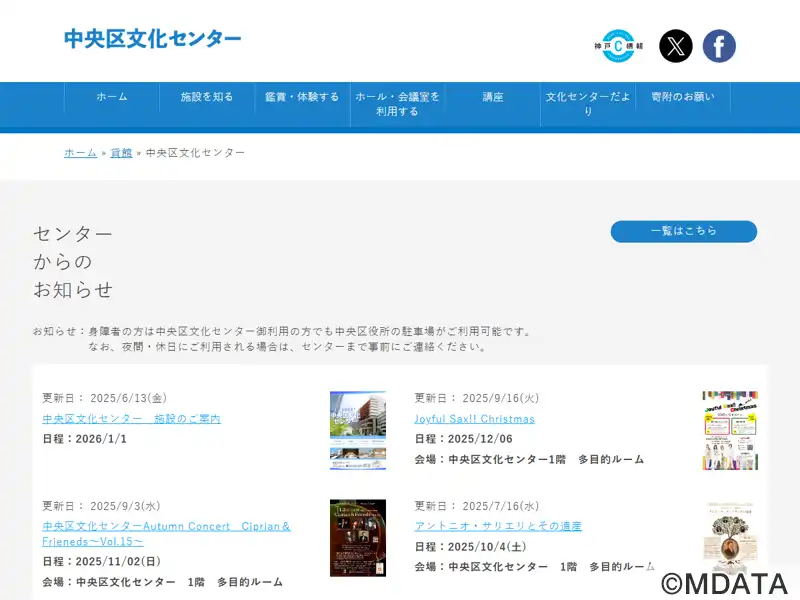Click the facility guide building thumbnail
Image resolution: width=800 pixels, height=600 pixels.
[358, 430]
